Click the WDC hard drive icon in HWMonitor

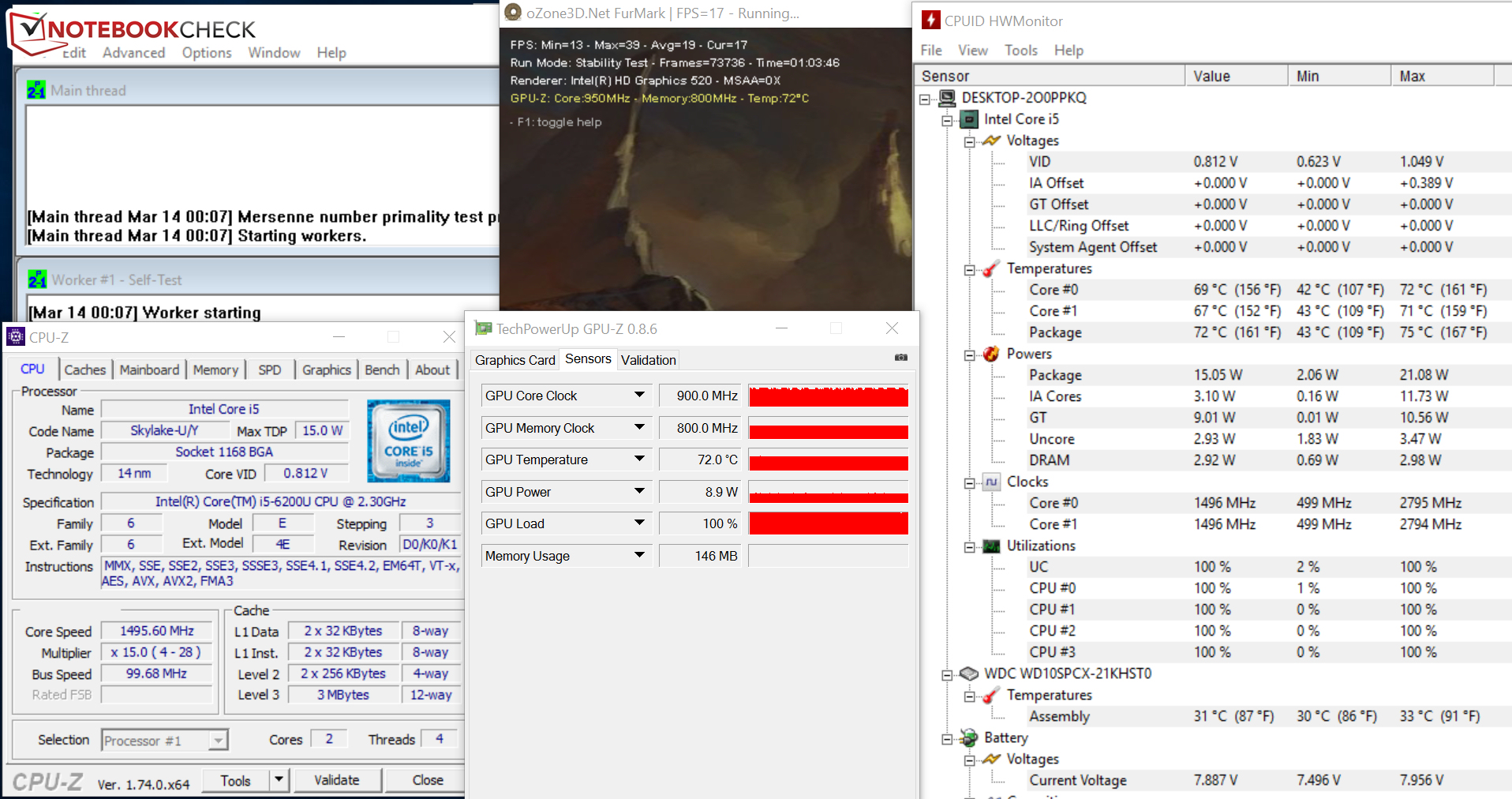pyautogui.click(x=969, y=673)
